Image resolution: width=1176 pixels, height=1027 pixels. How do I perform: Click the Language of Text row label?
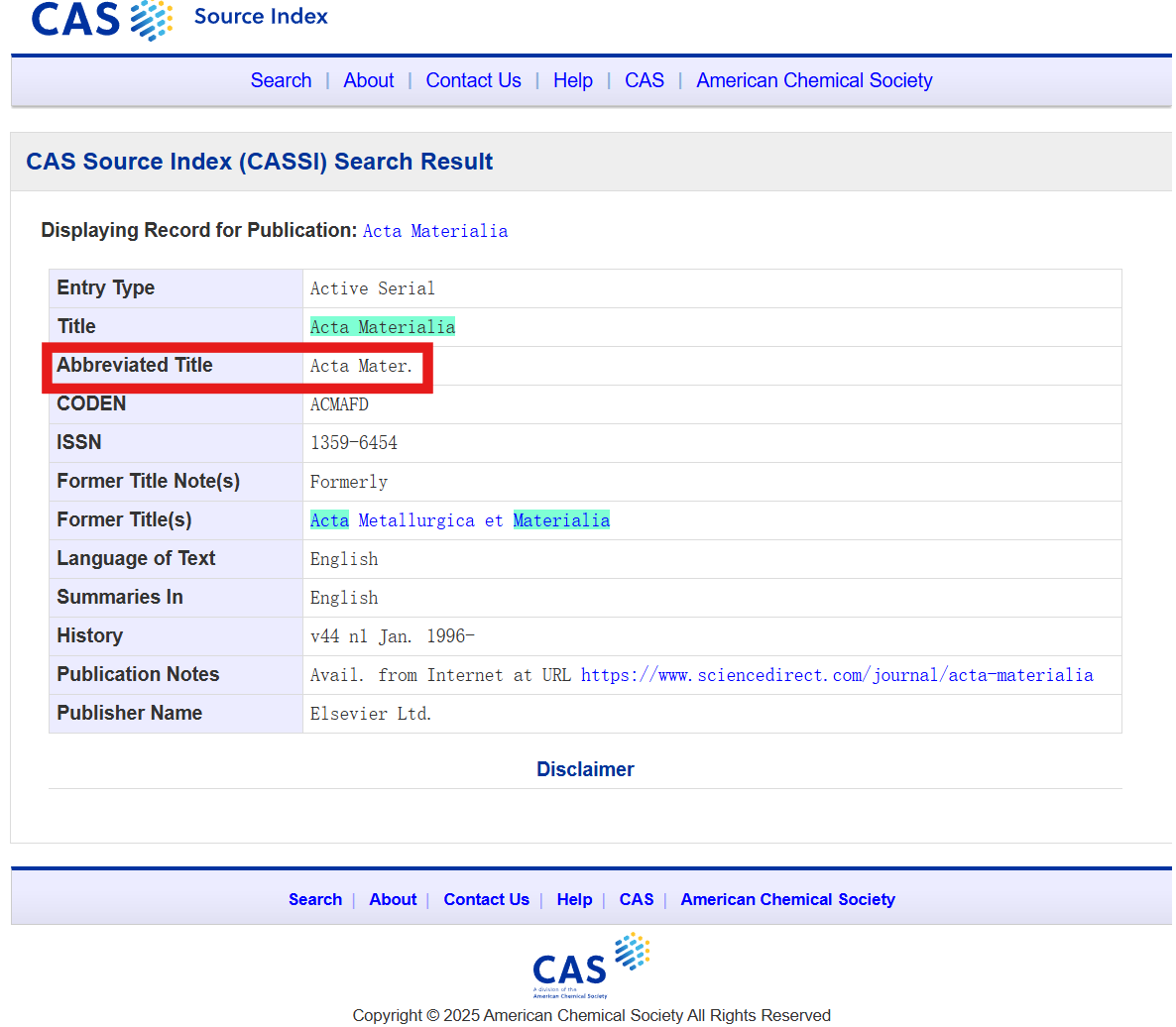pos(136,558)
